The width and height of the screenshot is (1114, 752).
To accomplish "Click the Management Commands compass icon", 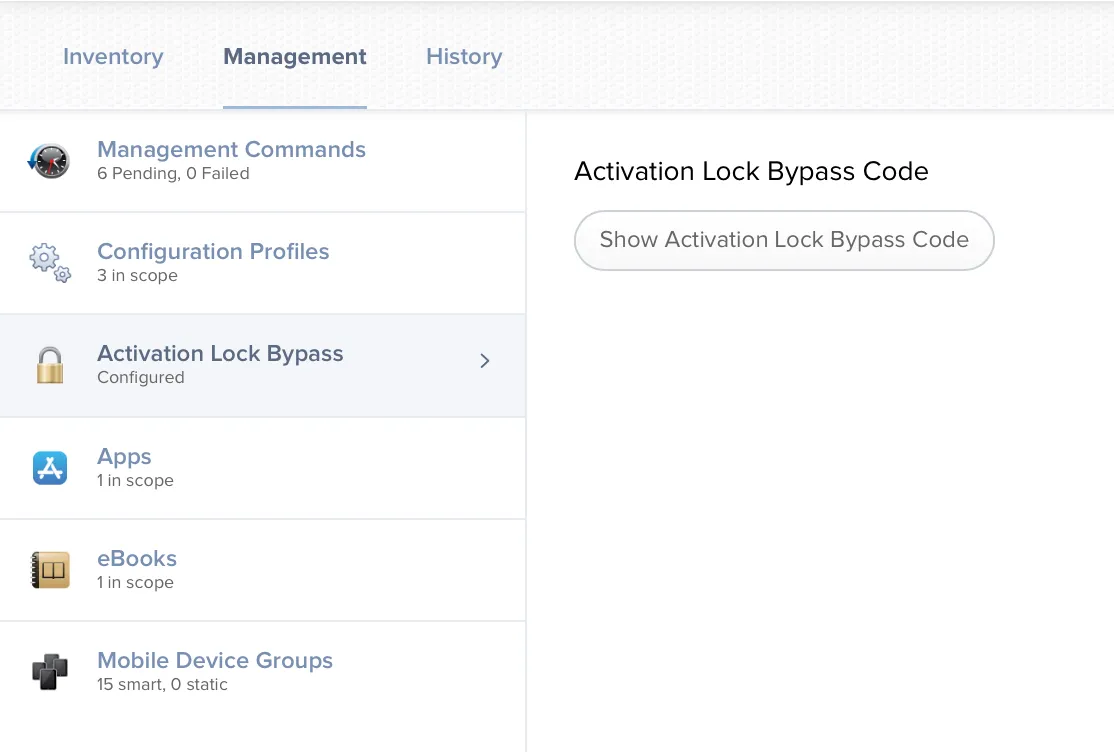I will click(x=49, y=160).
